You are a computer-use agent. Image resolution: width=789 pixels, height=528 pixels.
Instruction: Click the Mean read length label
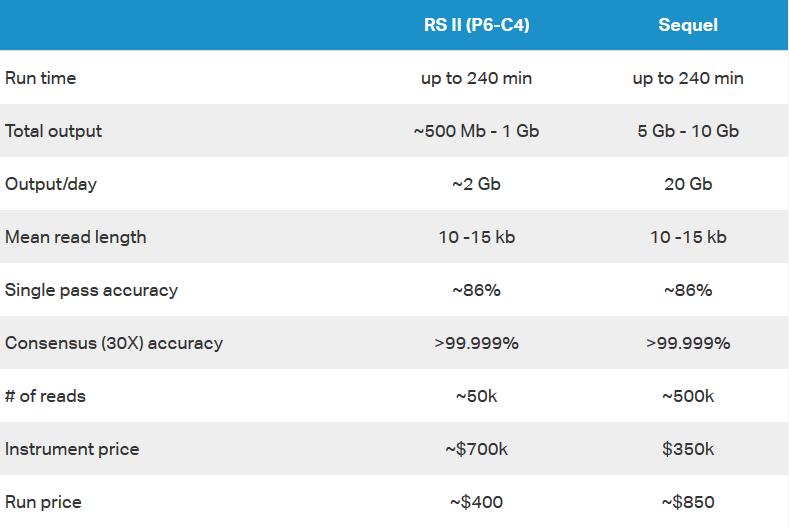[x=75, y=237]
